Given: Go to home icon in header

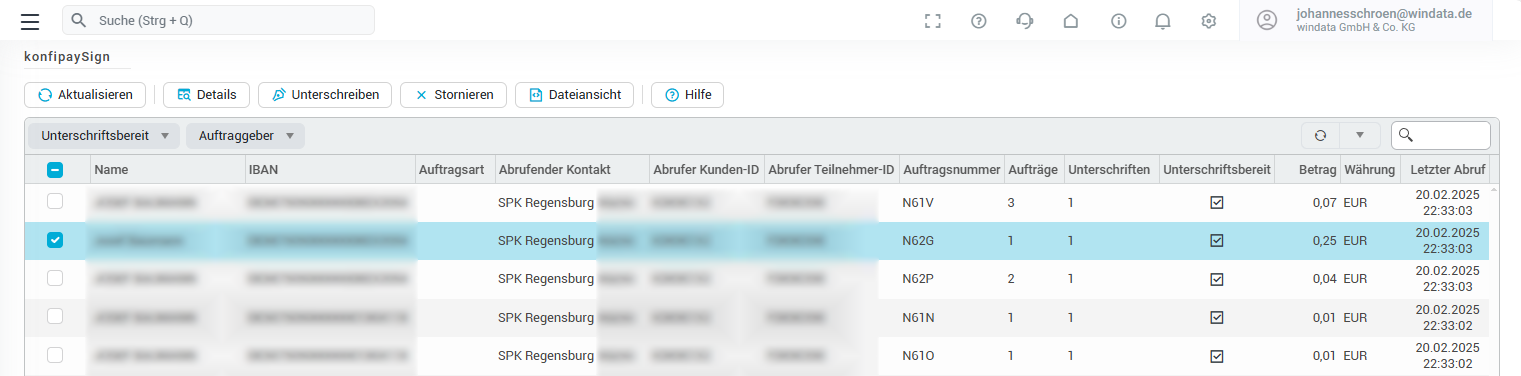Looking at the screenshot, I should click(1071, 21).
